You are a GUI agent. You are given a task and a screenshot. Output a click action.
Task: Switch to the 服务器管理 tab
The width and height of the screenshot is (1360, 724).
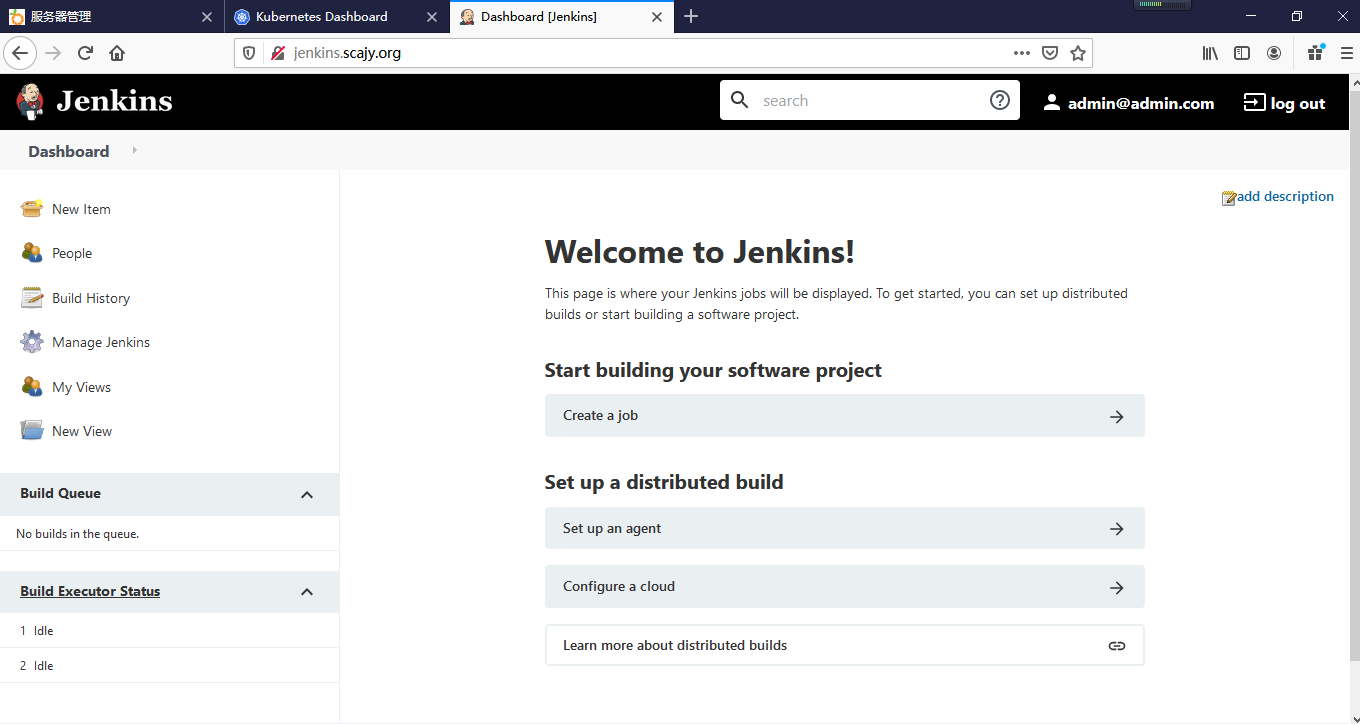(x=112, y=17)
